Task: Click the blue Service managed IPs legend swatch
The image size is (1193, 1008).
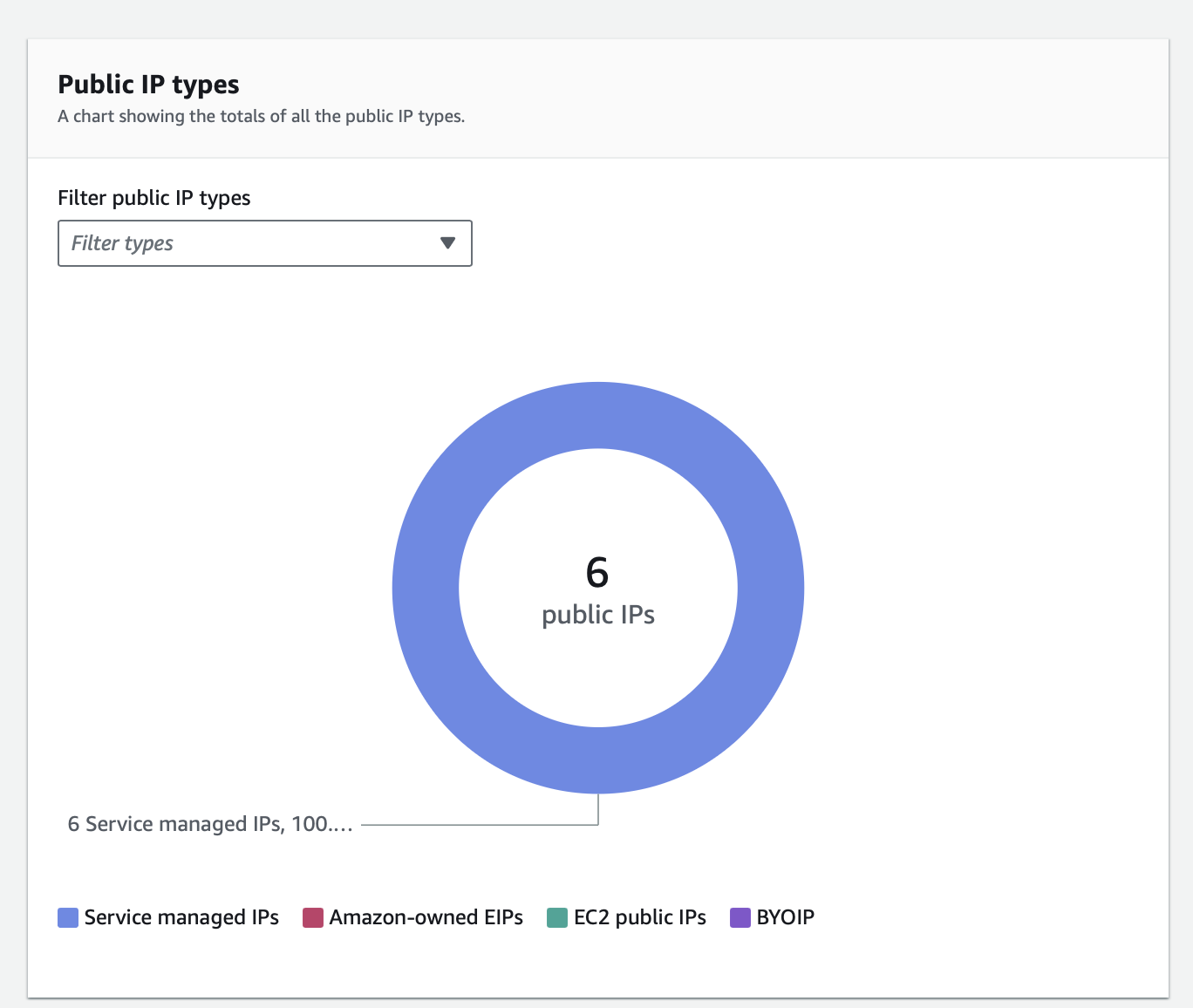Action: click(66, 917)
